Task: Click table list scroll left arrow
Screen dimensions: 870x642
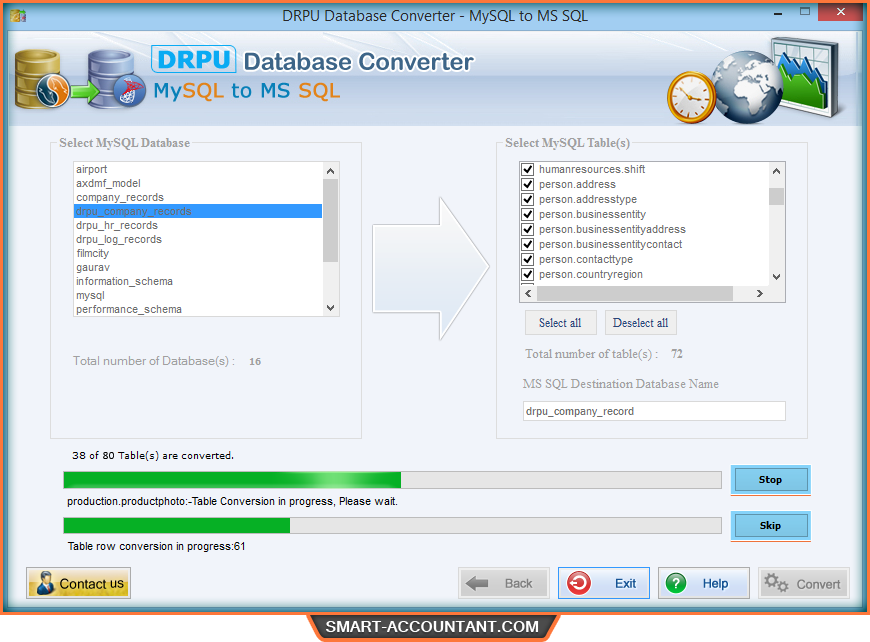Action: [x=528, y=293]
